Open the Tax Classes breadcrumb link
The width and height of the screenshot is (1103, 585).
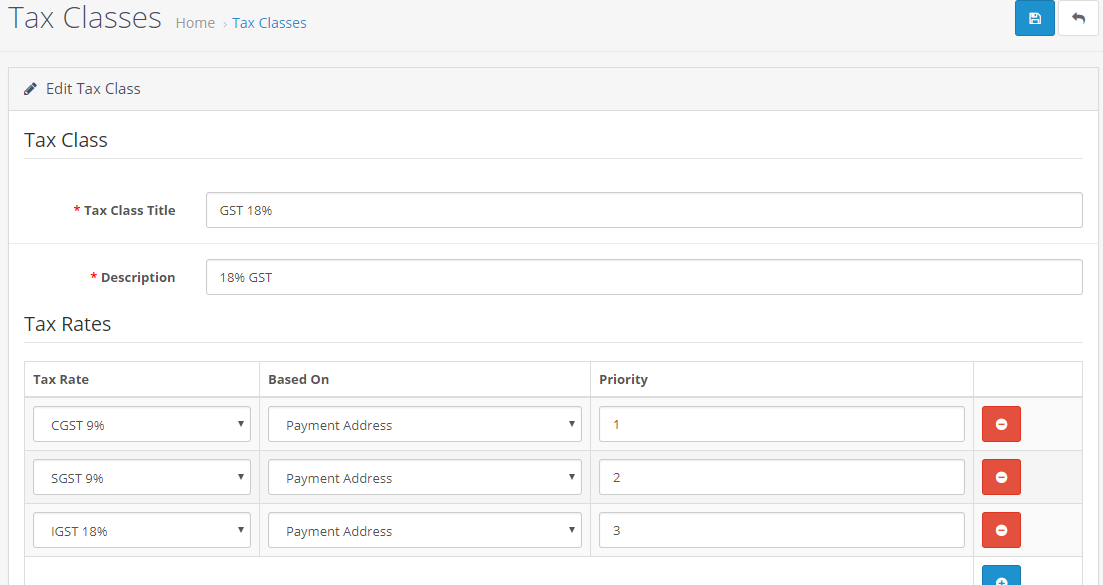269,23
